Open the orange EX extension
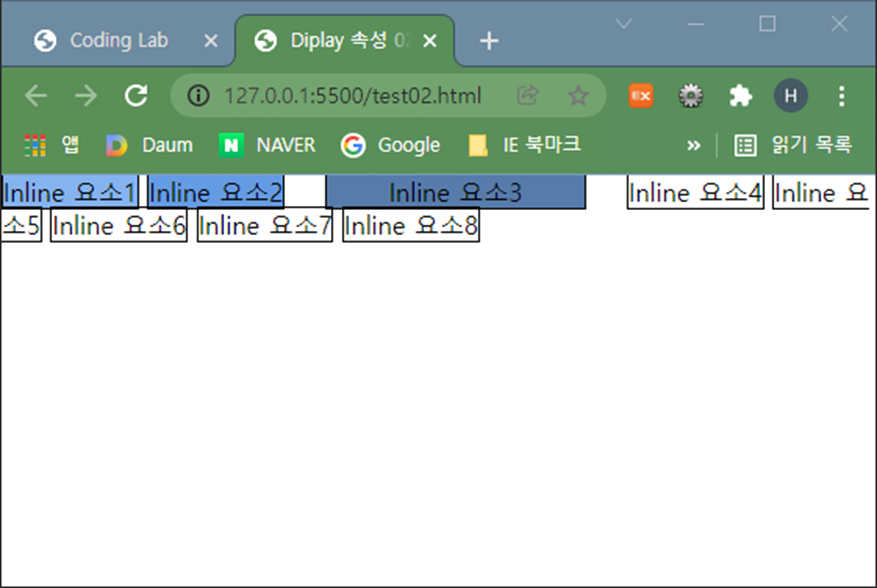 coord(640,96)
